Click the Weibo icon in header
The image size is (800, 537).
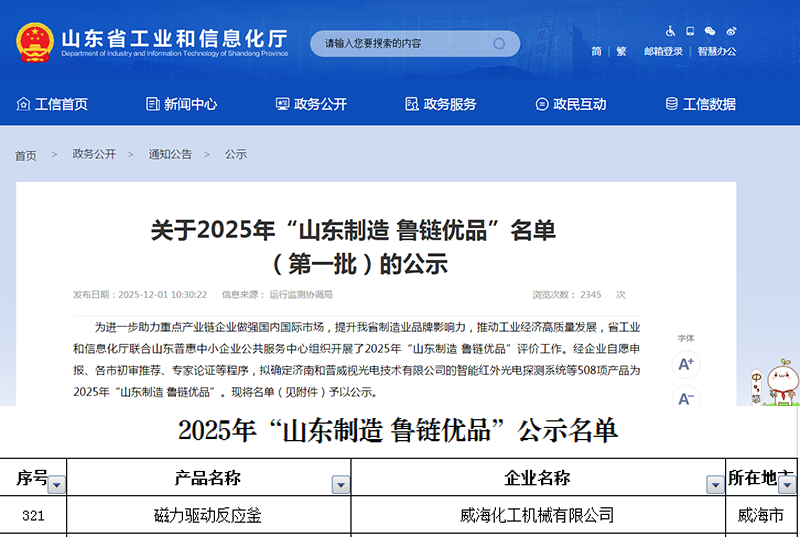[x=731, y=31]
